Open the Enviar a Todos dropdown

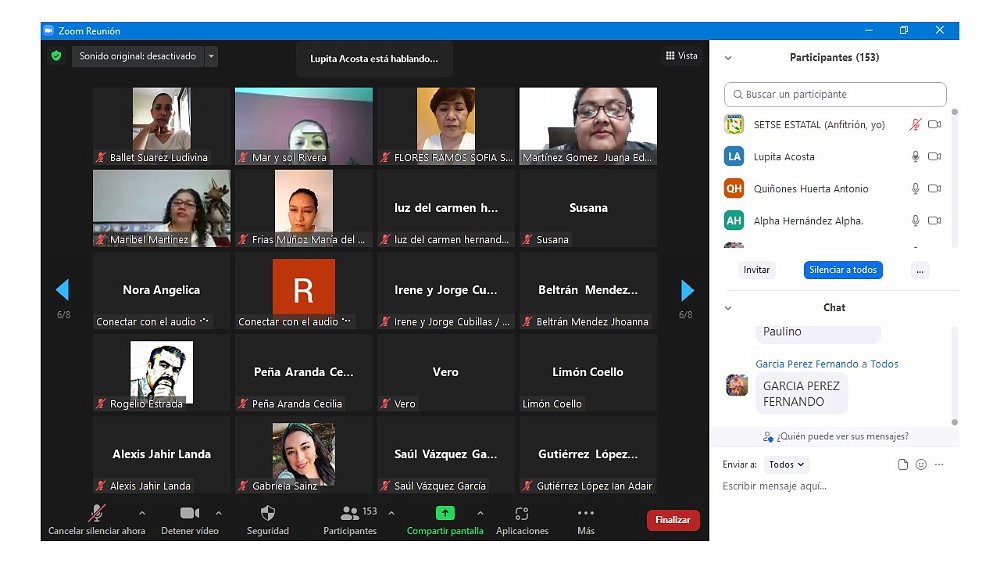(x=786, y=465)
